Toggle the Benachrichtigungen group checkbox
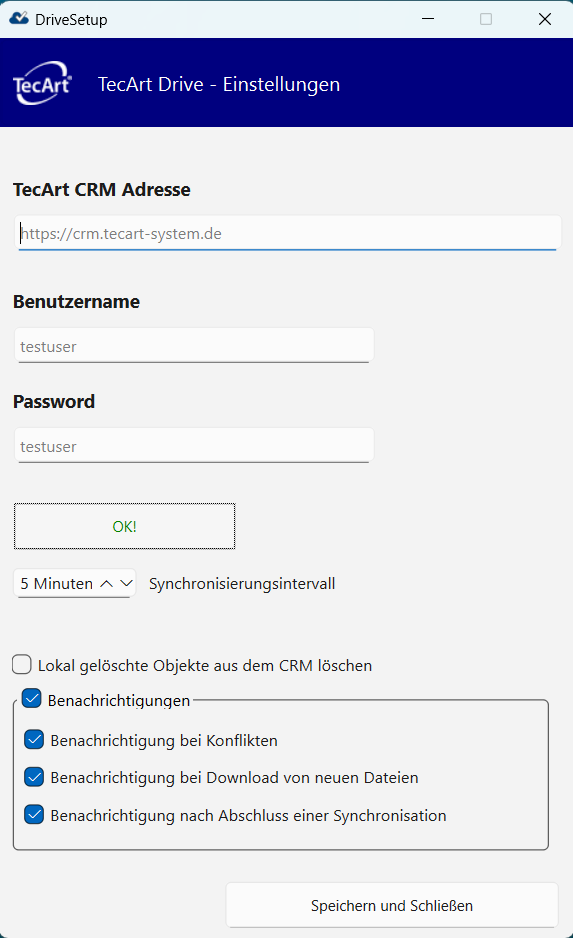Viewport: 573px width, 938px height. [32, 698]
